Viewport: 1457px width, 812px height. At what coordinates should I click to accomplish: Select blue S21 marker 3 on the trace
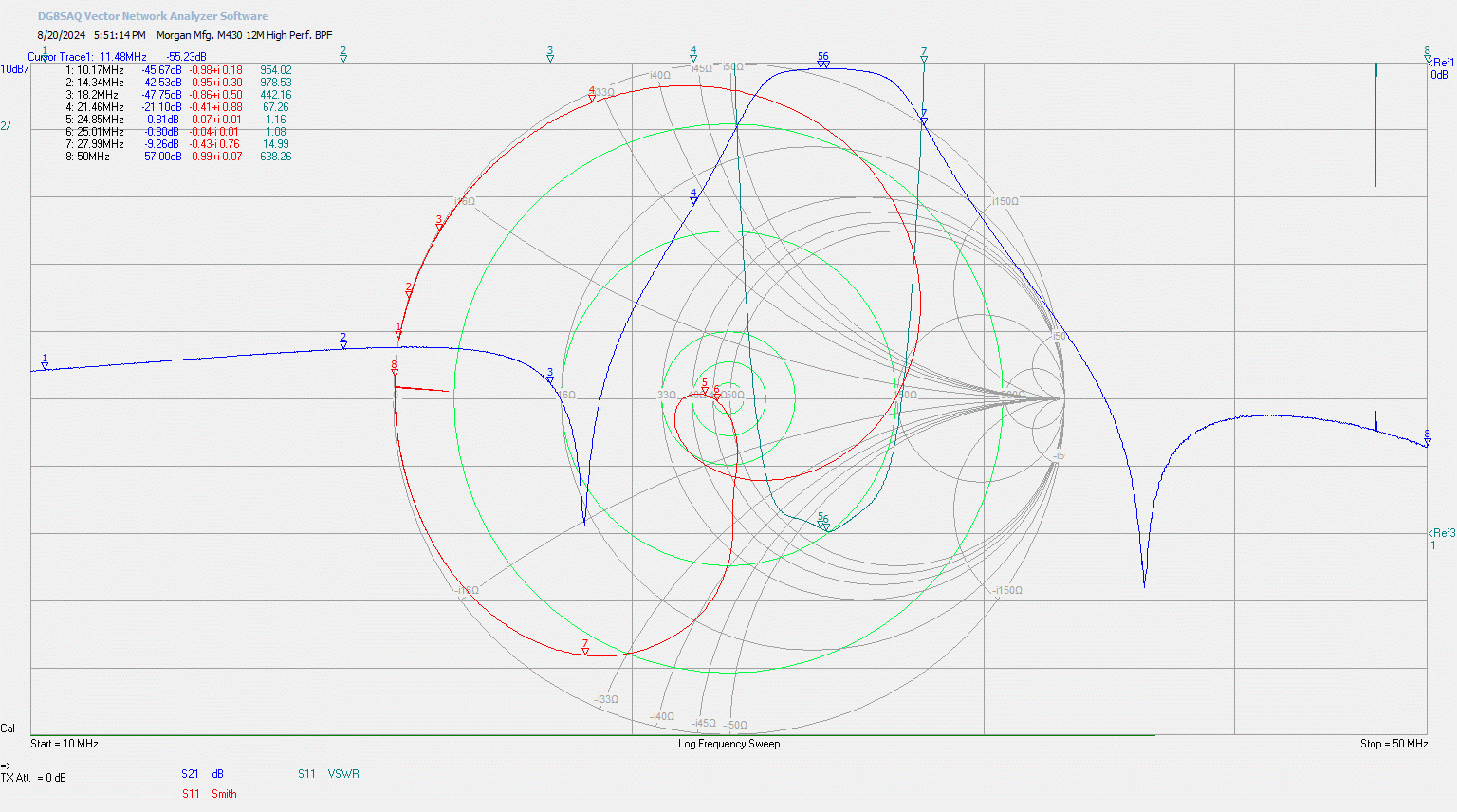[x=550, y=377]
